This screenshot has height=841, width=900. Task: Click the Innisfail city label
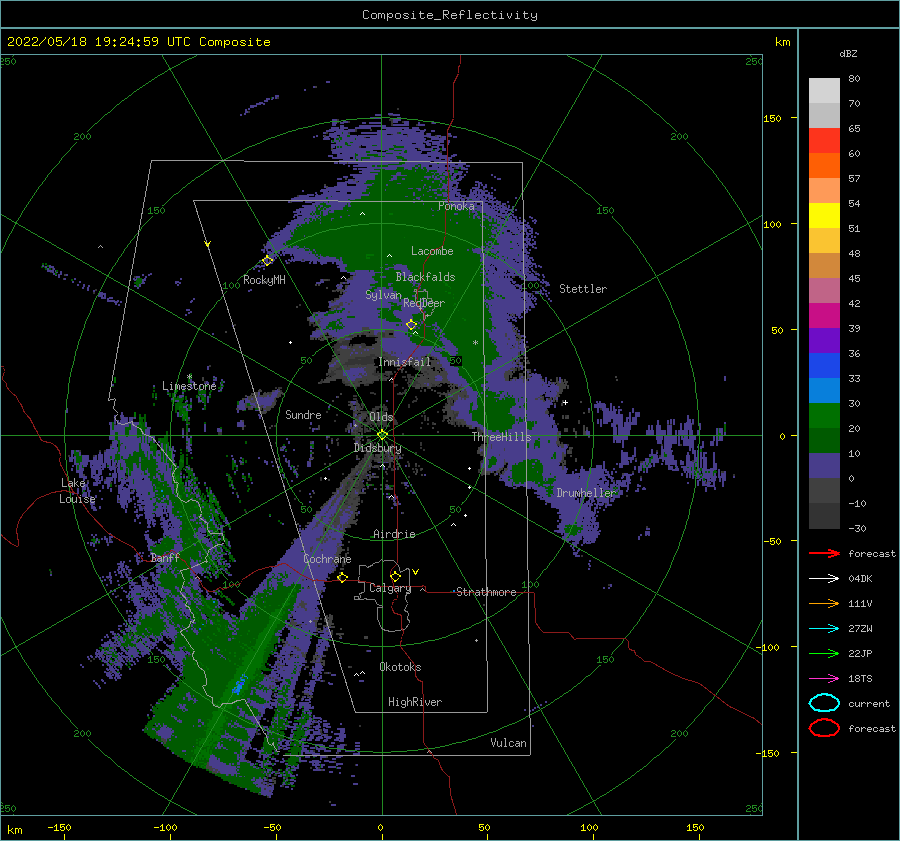404,362
